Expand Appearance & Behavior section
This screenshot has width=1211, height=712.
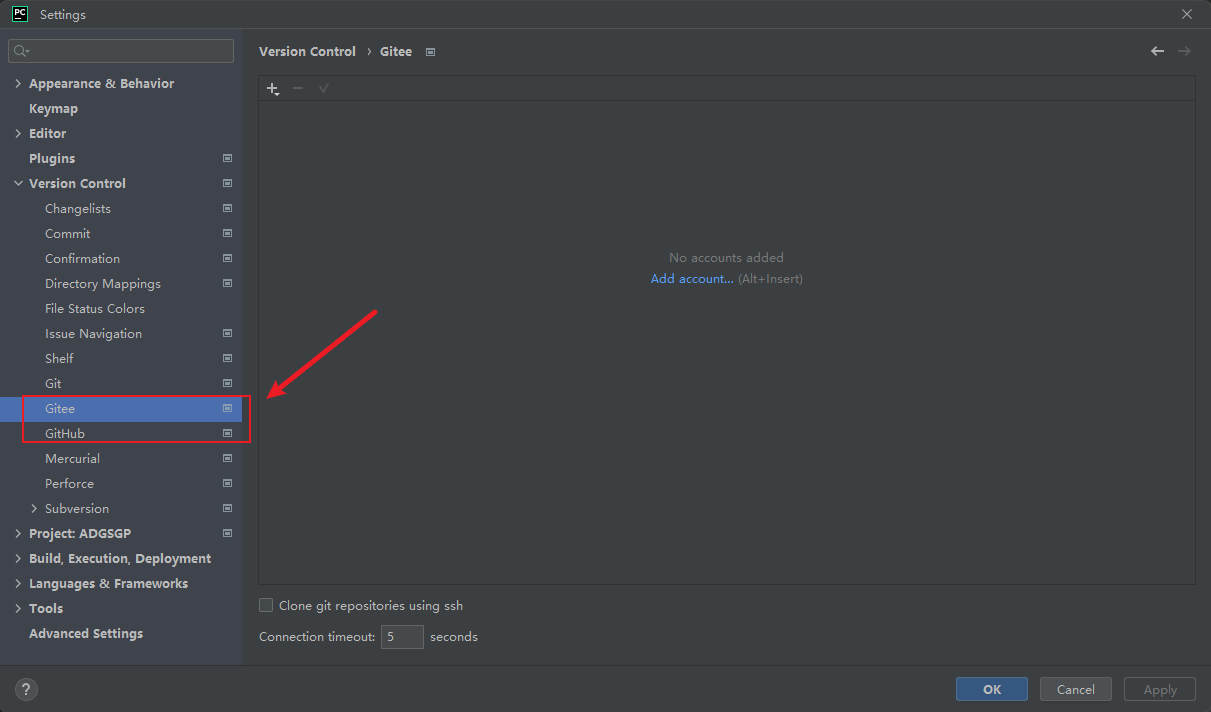click(x=18, y=83)
